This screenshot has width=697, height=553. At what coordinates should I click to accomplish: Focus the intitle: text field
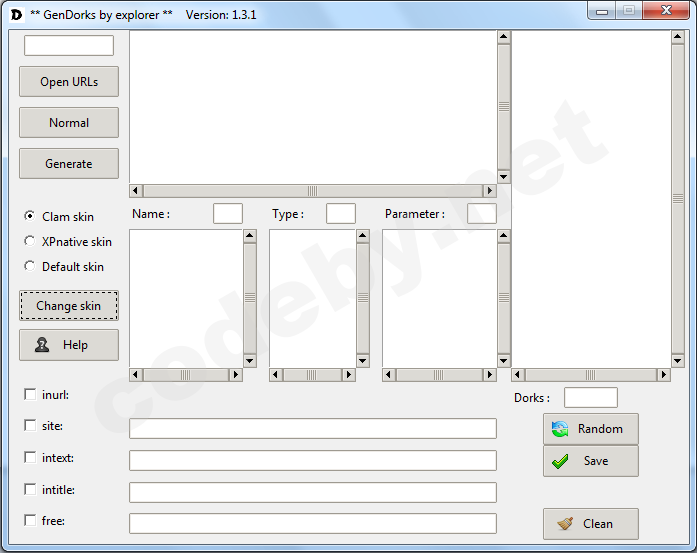coord(313,493)
